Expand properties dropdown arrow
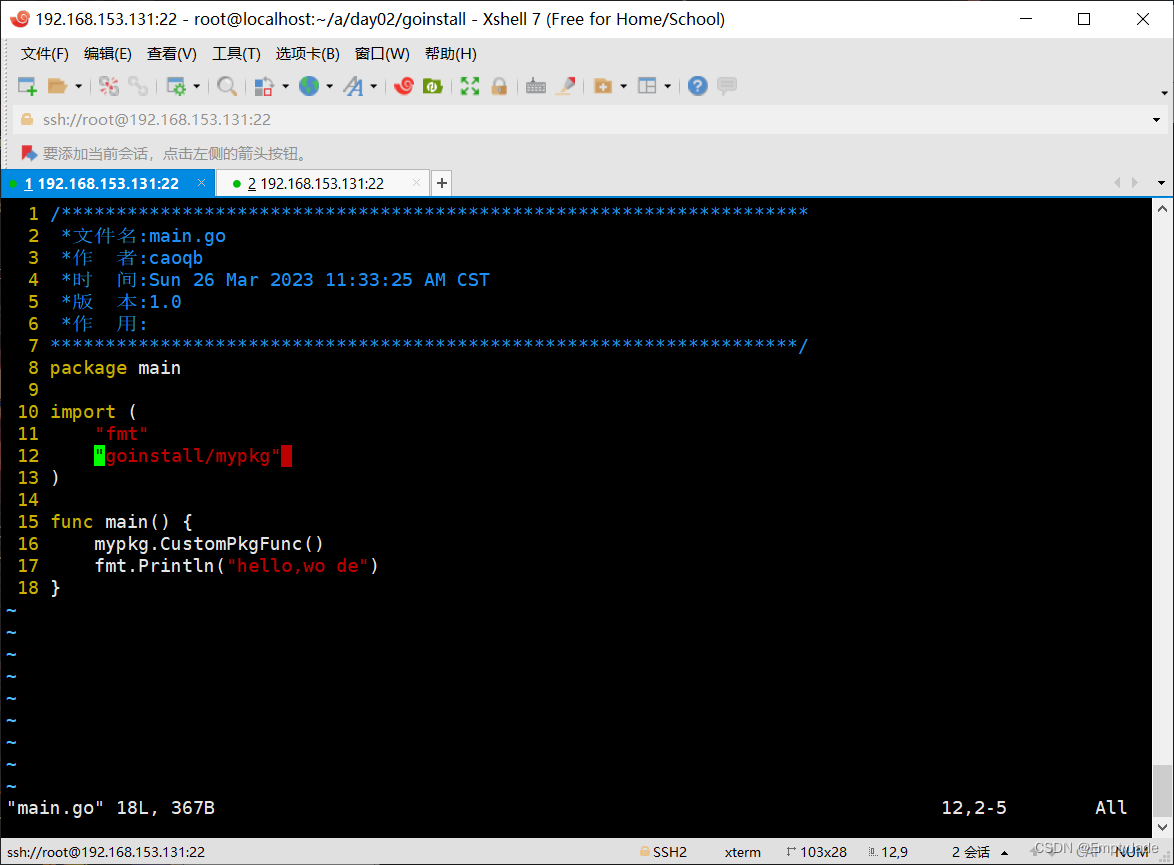This screenshot has width=1174, height=865. (197, 87)
